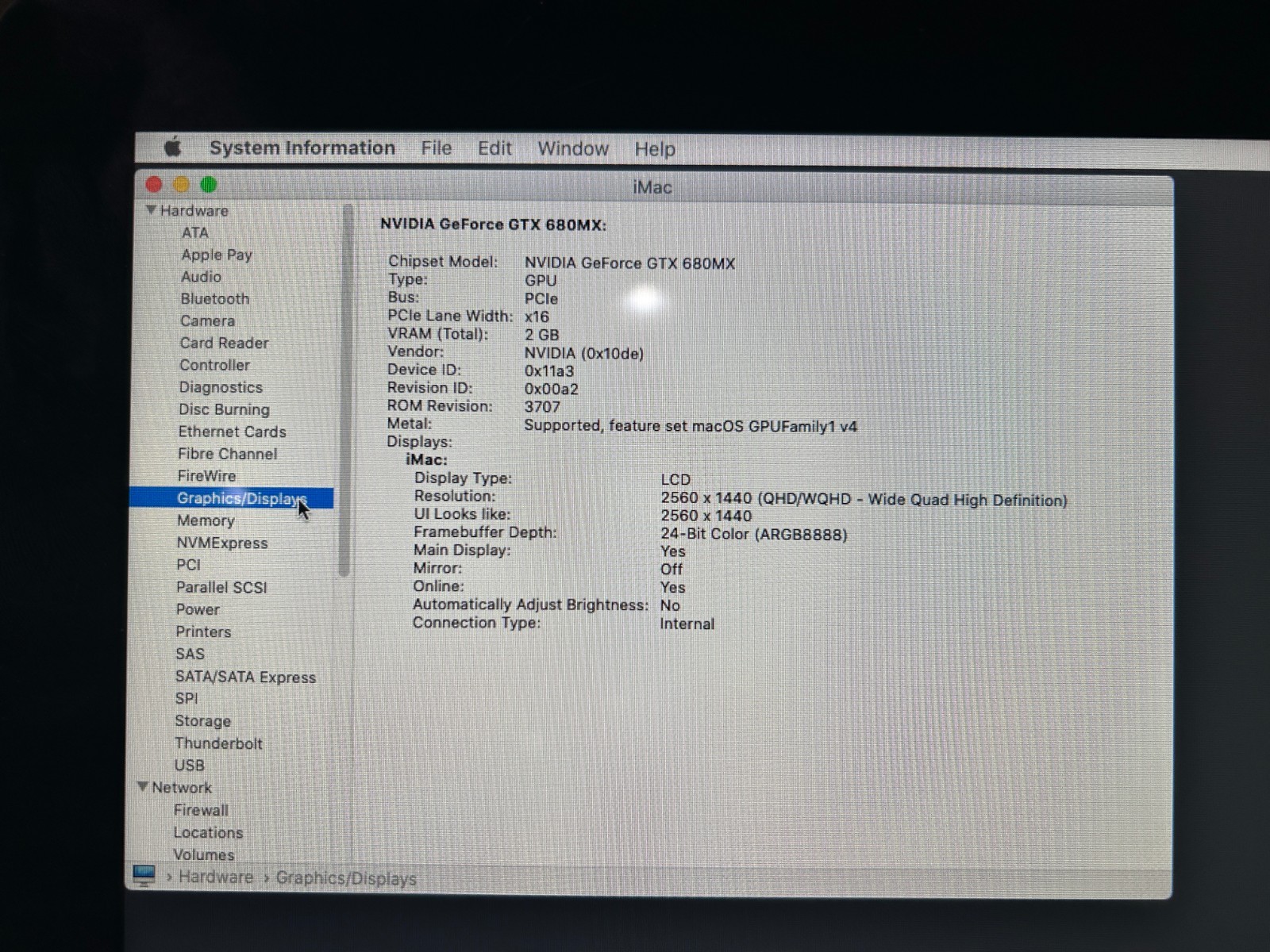Click the Device ID value 0x11a3
The width and height of the screenshot is (1270, 952).
click(x=548, y=371)
